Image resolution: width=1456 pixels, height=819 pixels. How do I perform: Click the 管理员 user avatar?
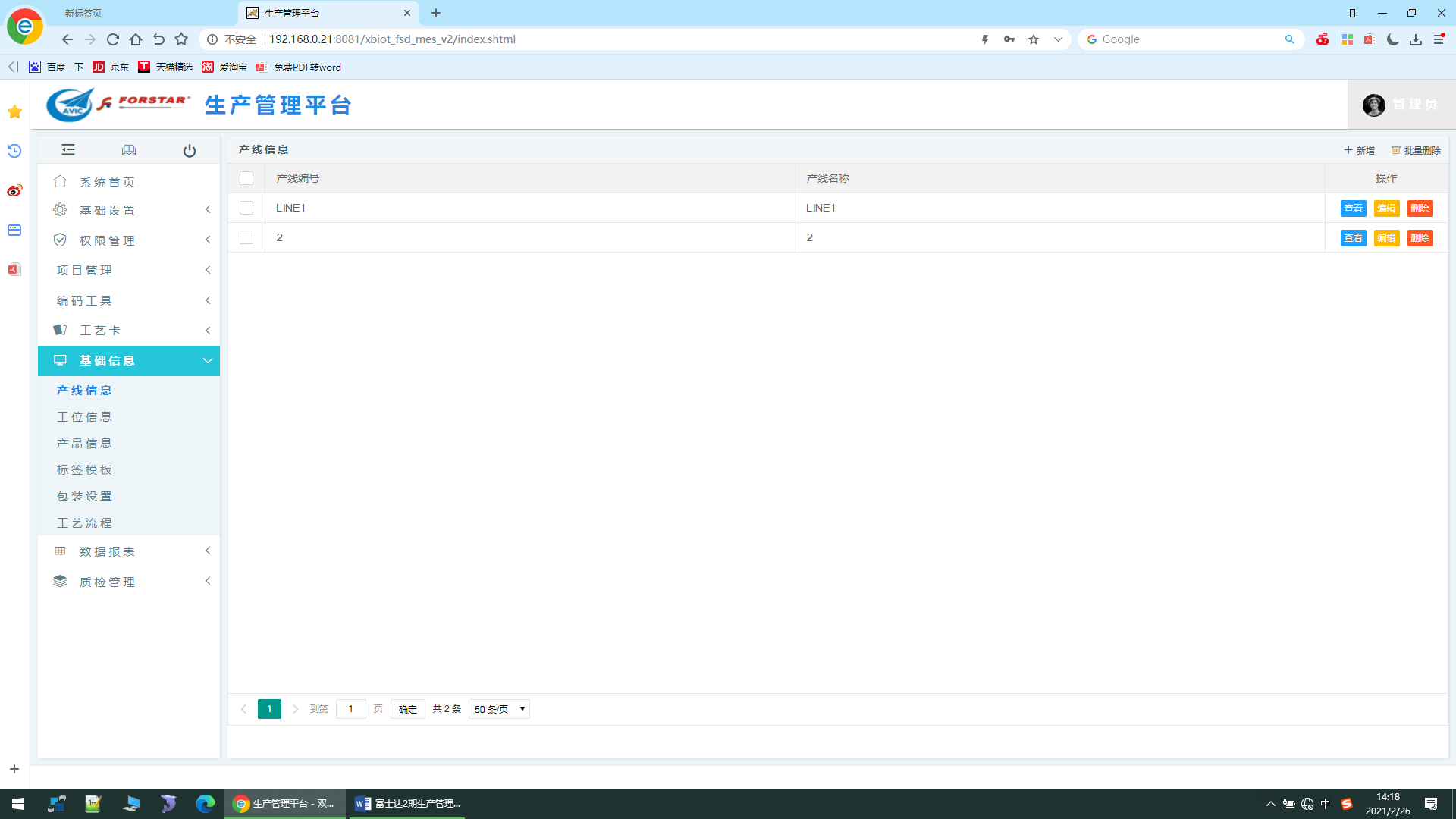[x=1373, y=105]
